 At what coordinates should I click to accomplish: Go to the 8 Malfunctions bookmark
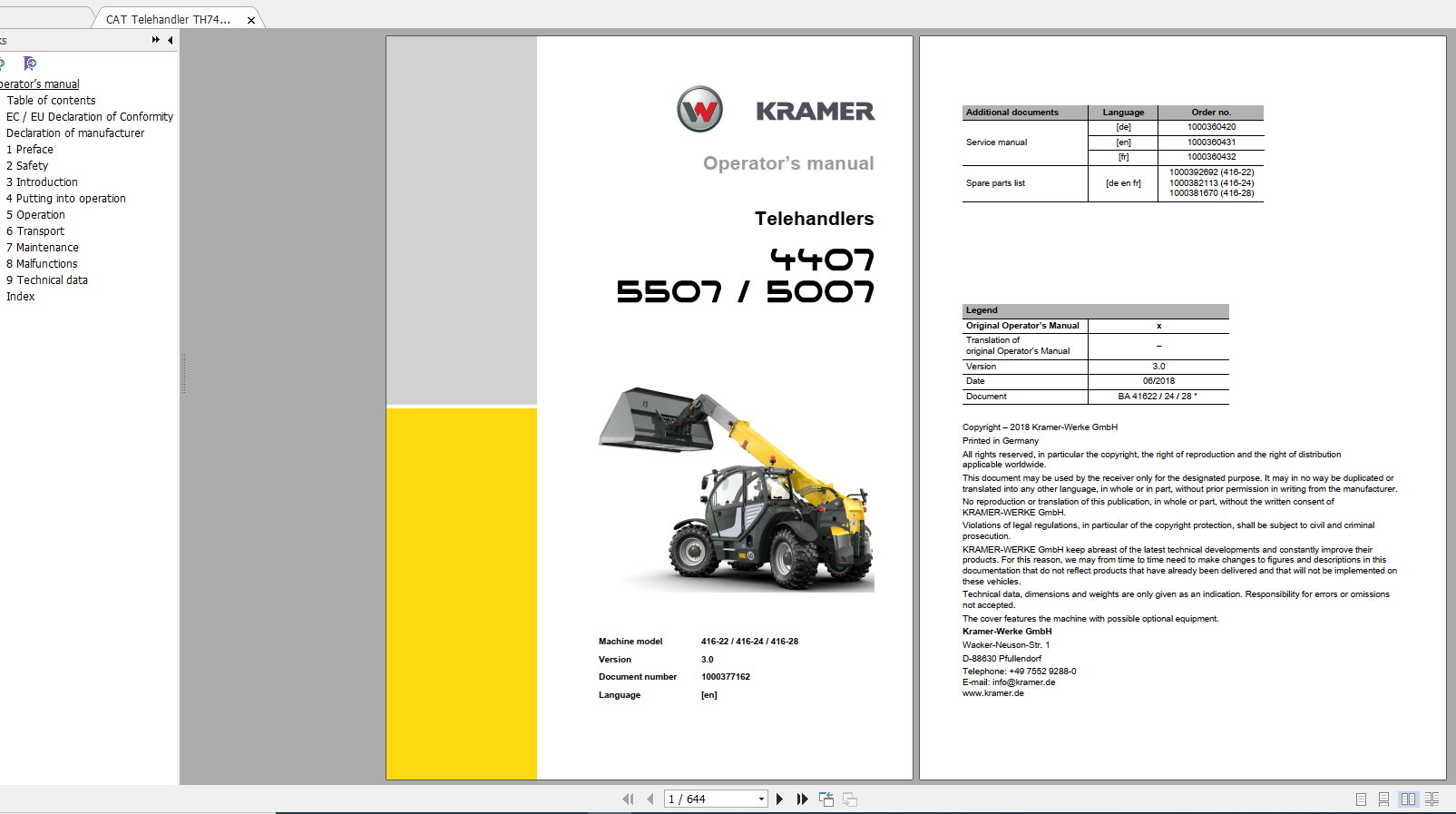click(42, 264)
